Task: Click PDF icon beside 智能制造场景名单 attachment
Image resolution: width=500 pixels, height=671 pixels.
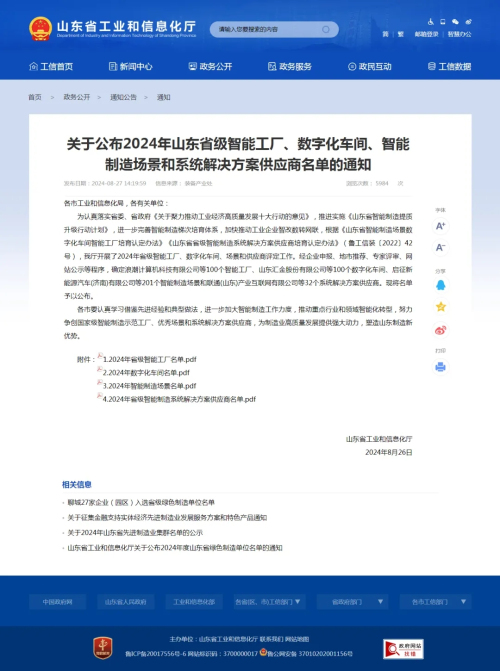Action: [x=100, y=383]
